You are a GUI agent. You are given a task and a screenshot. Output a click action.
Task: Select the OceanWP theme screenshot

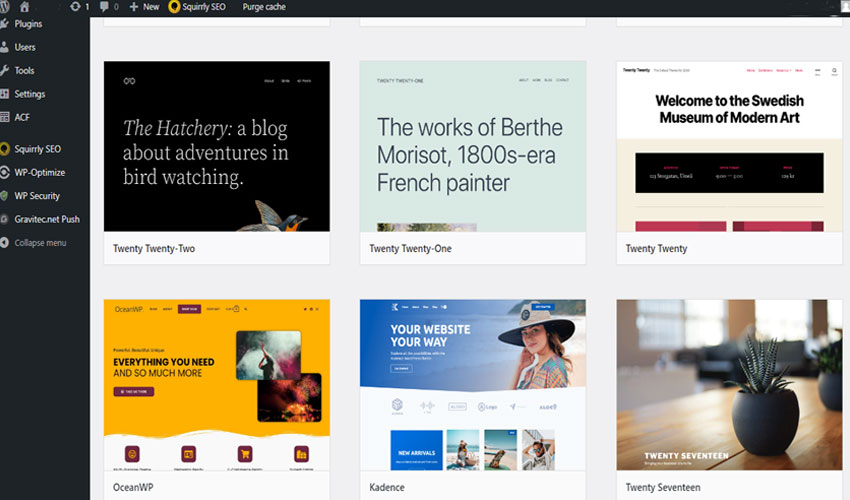pos(217,385)
